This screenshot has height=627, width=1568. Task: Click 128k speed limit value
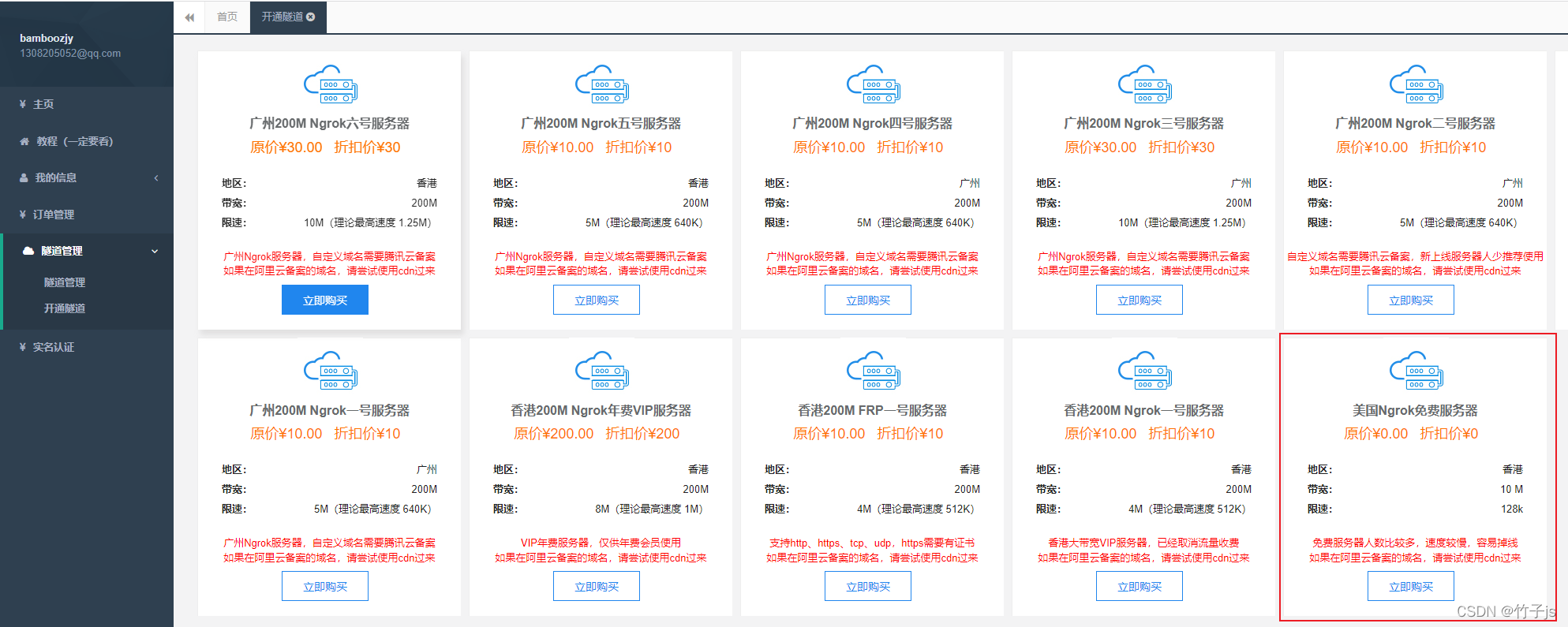(x=1512, y=509)
